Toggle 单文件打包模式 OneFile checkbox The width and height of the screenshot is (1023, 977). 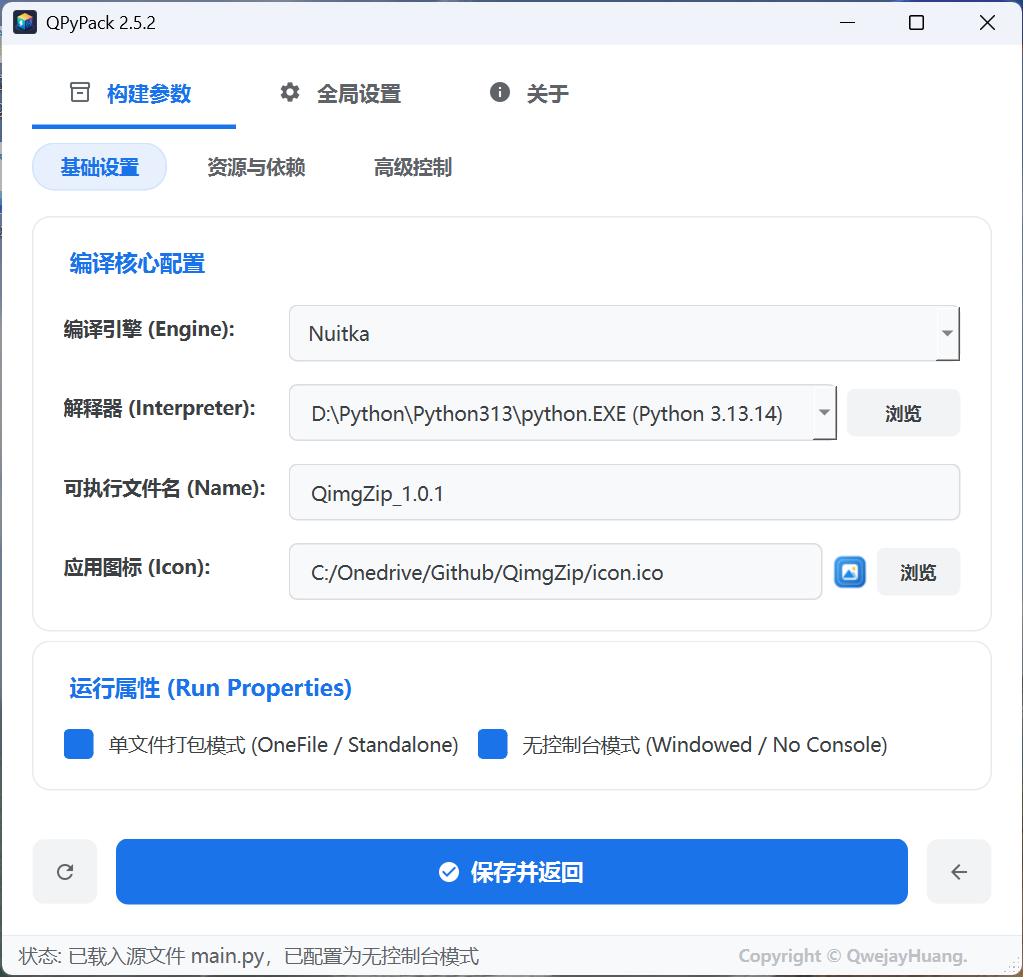pos(78,744)
